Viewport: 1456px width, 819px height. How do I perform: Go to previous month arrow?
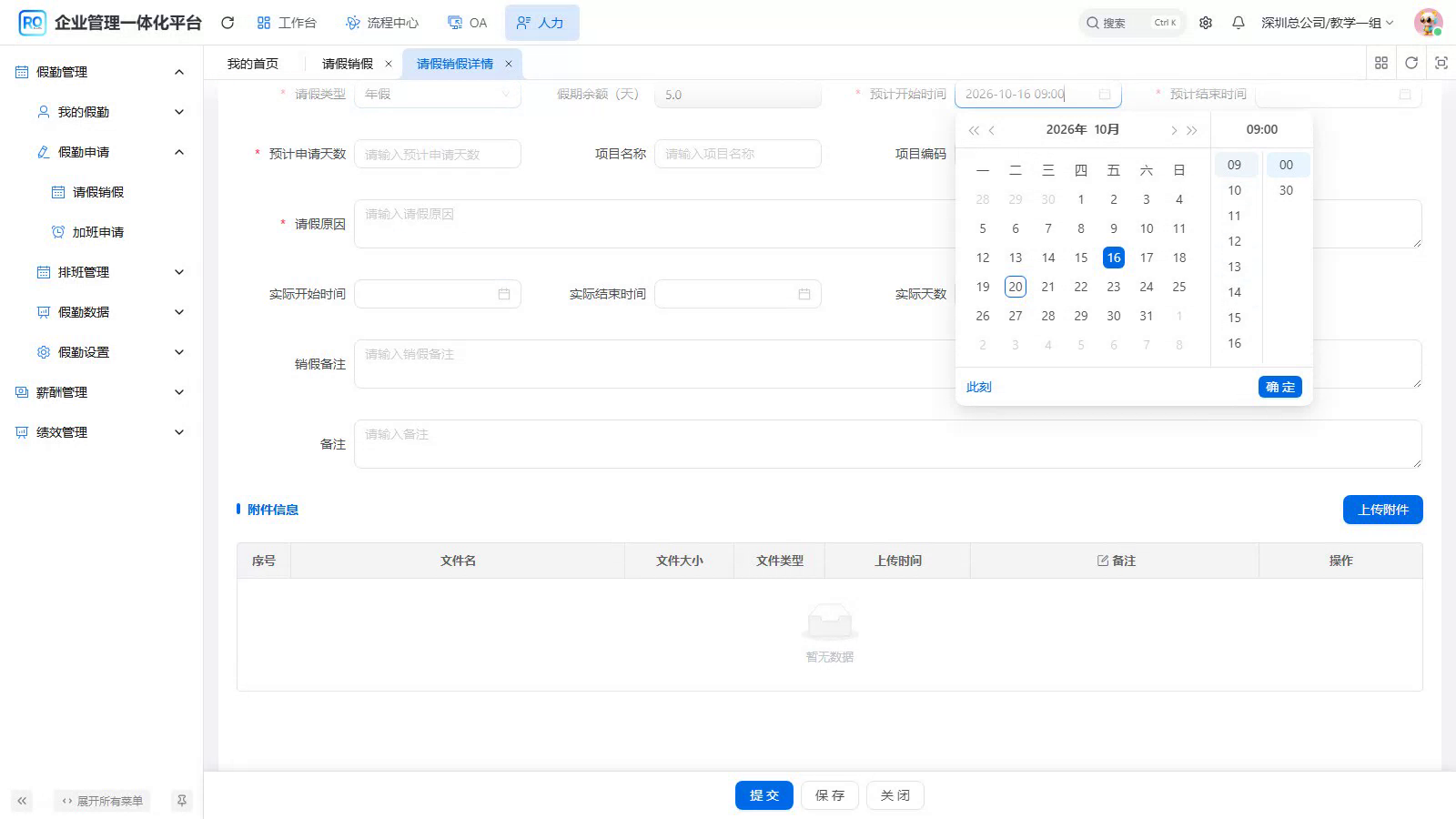pos(992,130)
